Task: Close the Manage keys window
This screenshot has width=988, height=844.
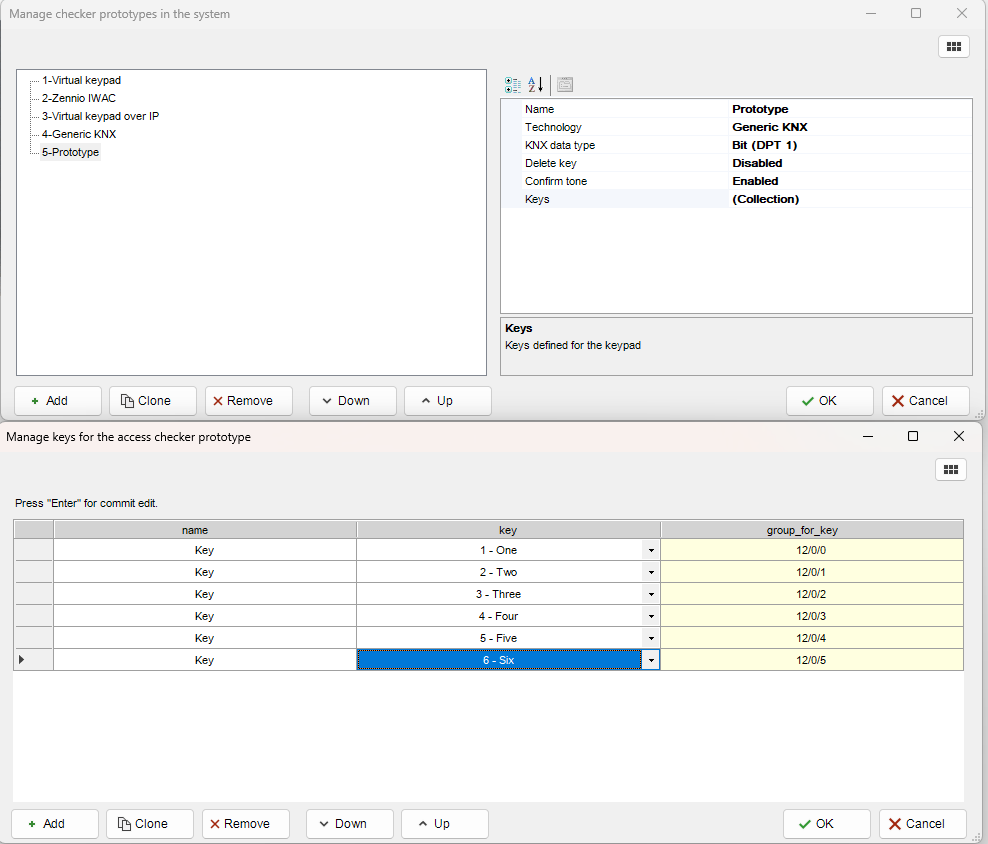Action: (x=958, y=436)
